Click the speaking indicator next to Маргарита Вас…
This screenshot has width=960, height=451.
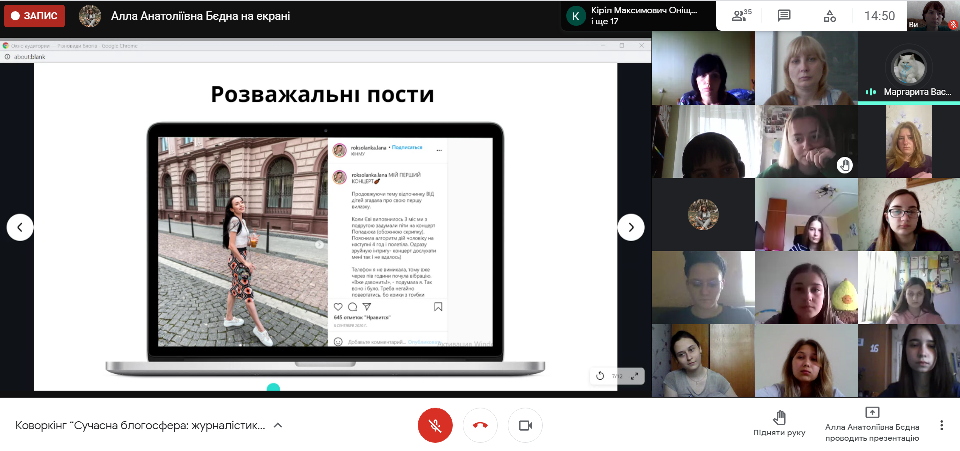point(871,92)
